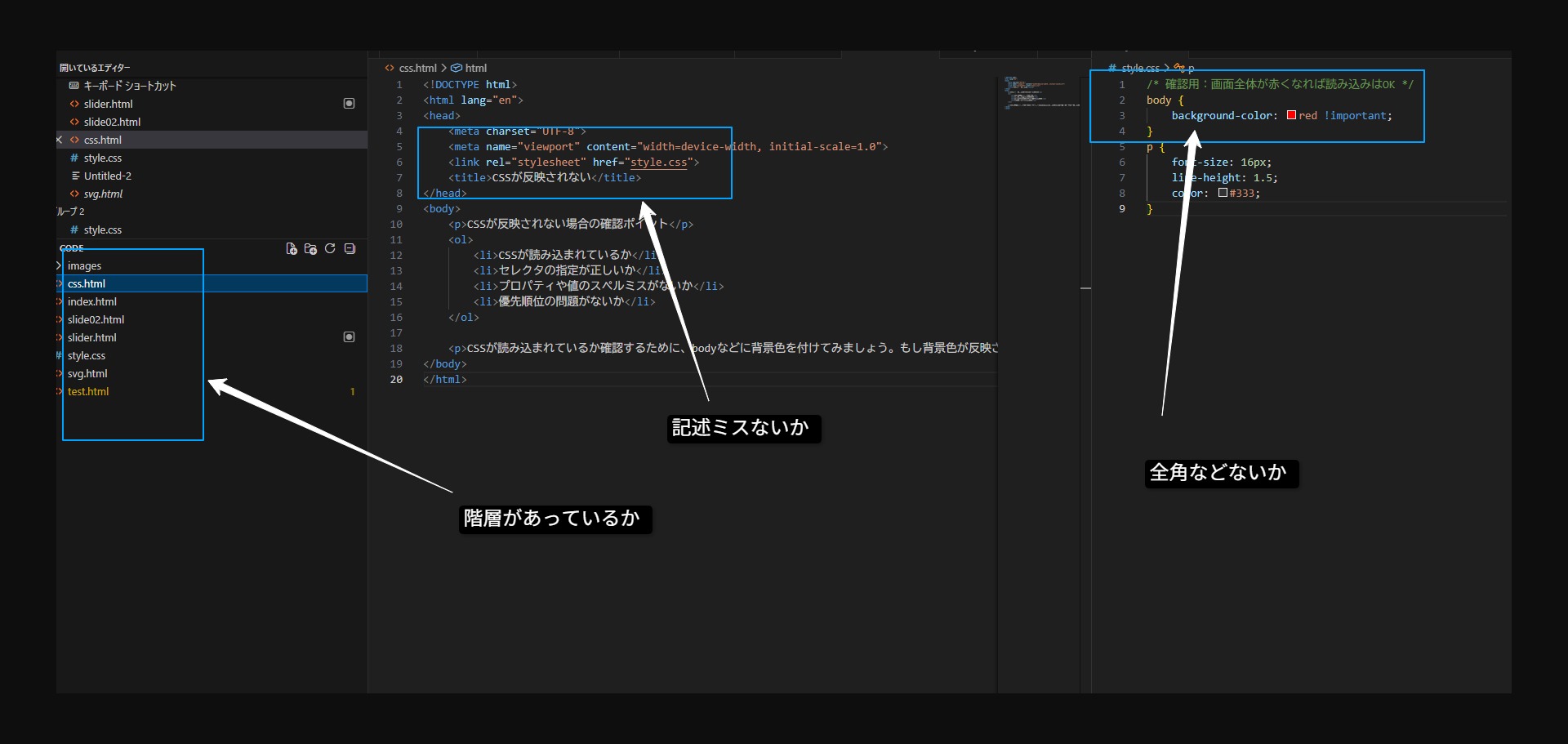This screenshot has height=744, width=1568.
Task: Click the New Folder icon in explorer
Action: (x=310, y=249)
